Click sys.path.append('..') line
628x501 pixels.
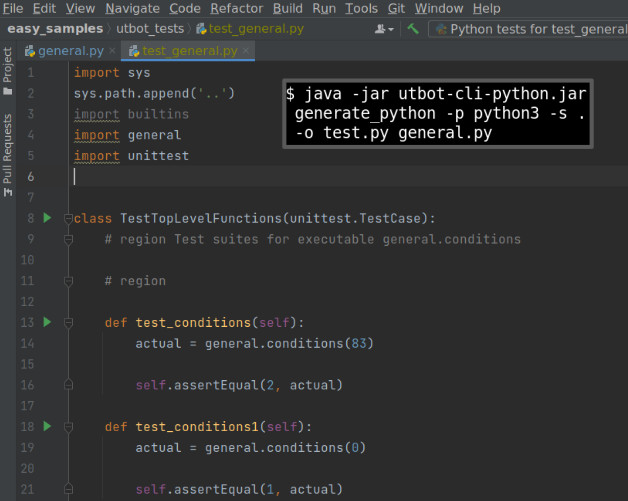tap(154, 93)
